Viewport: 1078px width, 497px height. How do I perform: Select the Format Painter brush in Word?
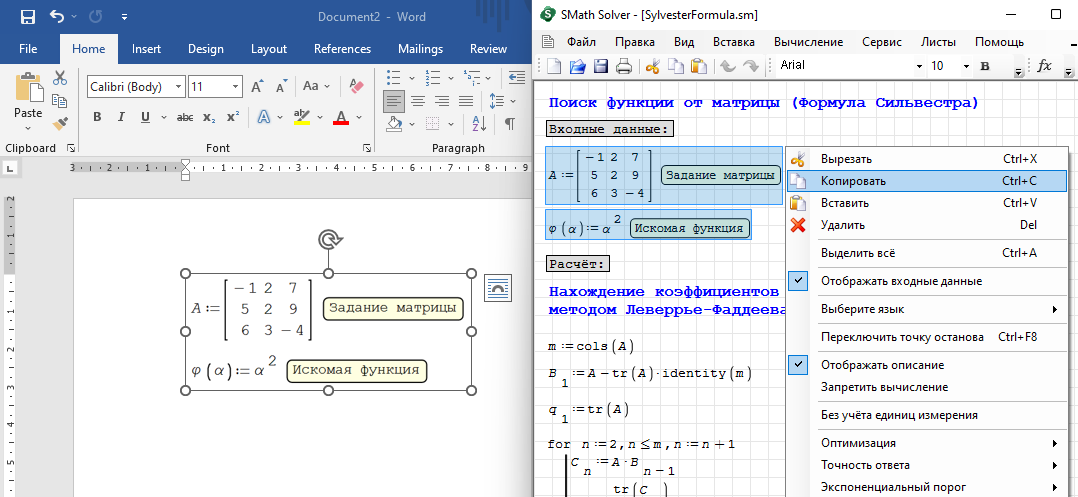(x=60, y=124)
